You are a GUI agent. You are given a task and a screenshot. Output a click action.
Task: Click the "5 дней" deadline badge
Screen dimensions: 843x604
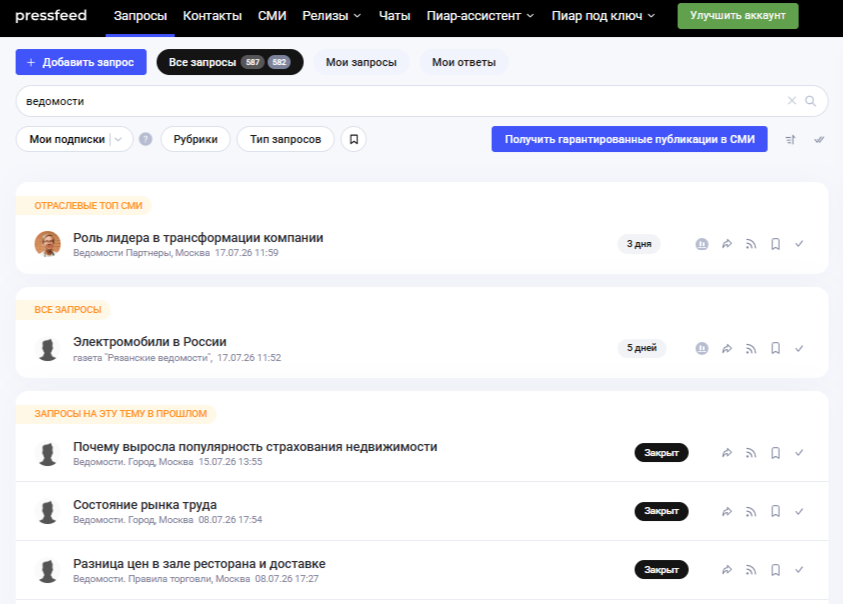click(x=641, y=348)
